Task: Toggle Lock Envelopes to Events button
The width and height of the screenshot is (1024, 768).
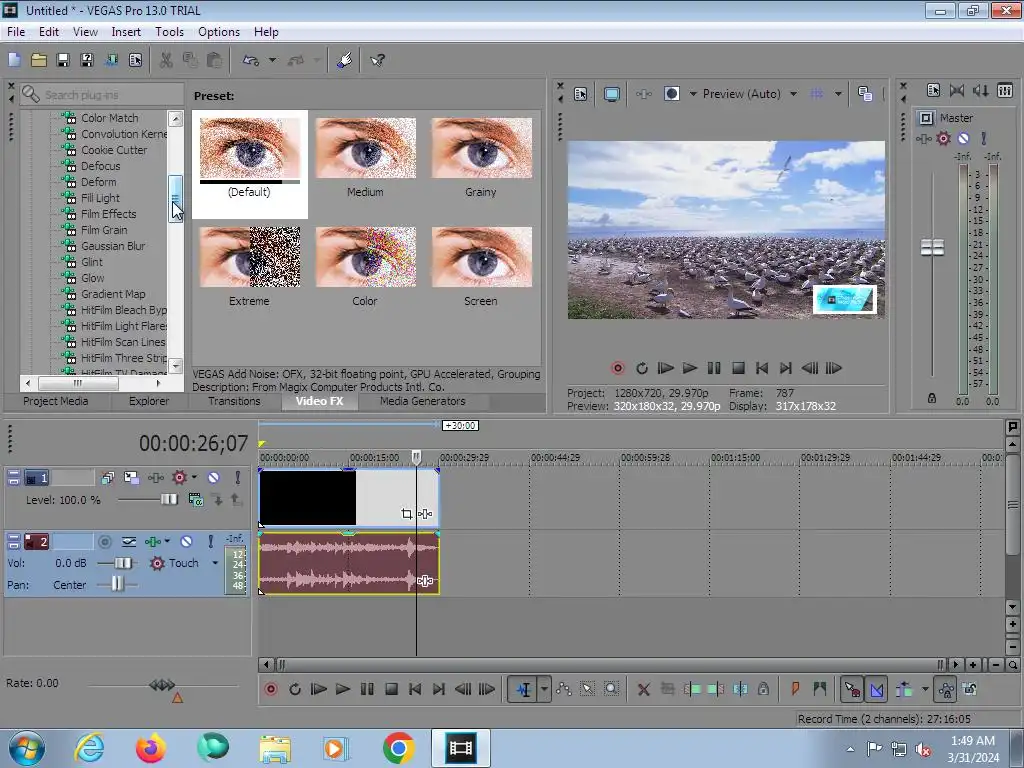Action: [x=946, y=689]
